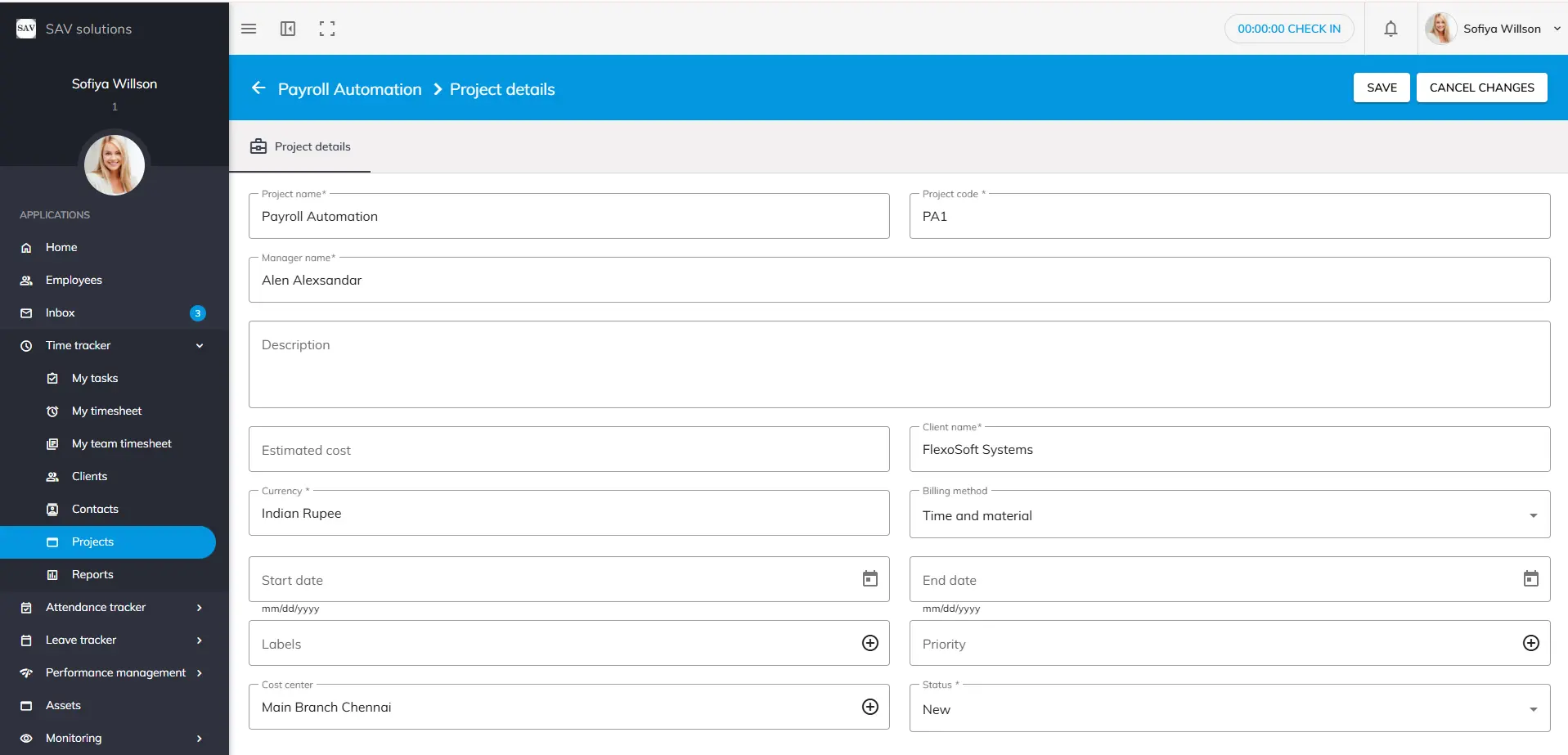Click the CANCEL CHANGES button
This screenshot has height=755, width=1568.
pos(1481,88)
